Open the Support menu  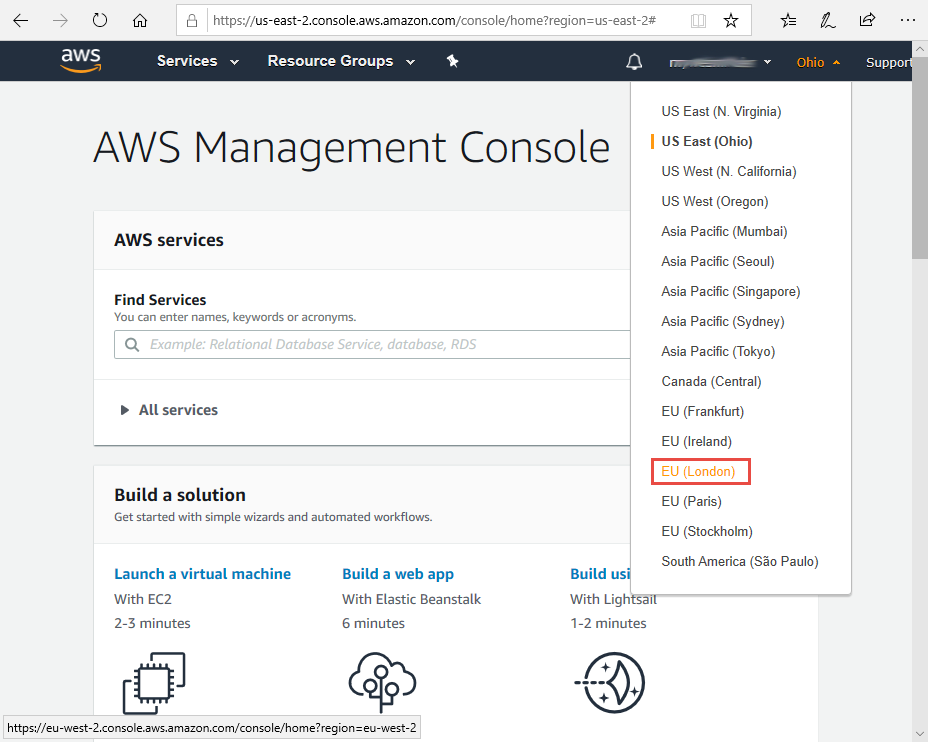coord(888,62)
